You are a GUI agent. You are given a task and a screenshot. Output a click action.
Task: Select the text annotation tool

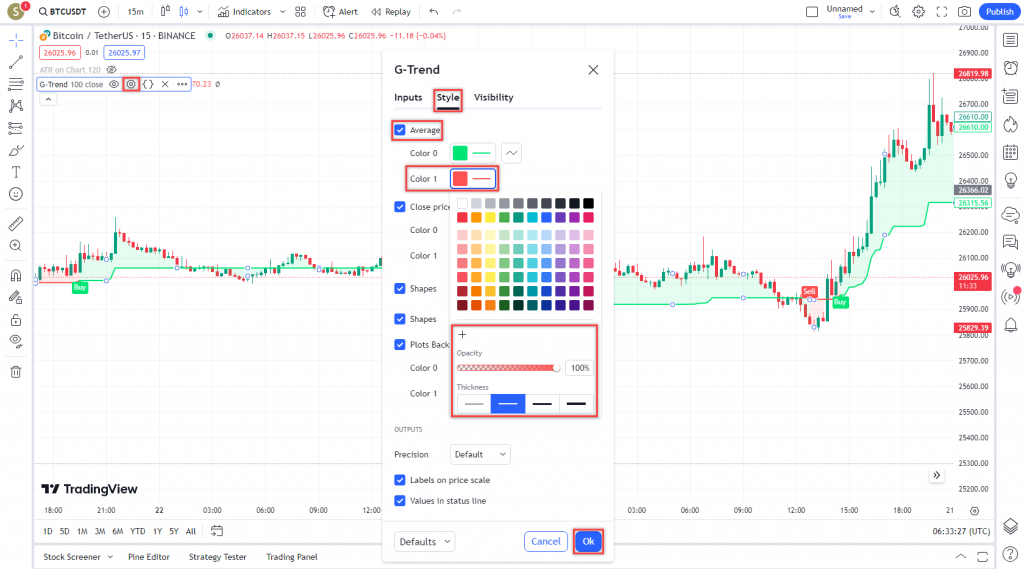(x=16, y=172)
